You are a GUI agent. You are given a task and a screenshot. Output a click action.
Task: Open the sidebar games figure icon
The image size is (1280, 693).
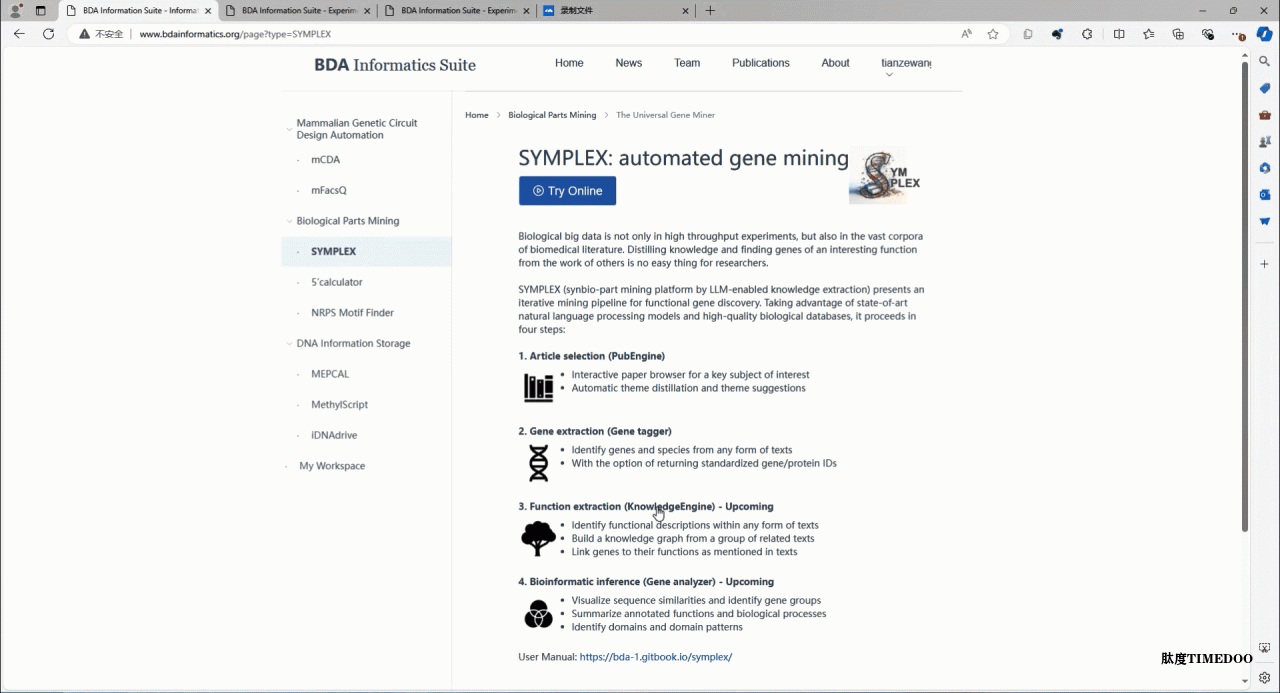click(x=1264, y=142)
